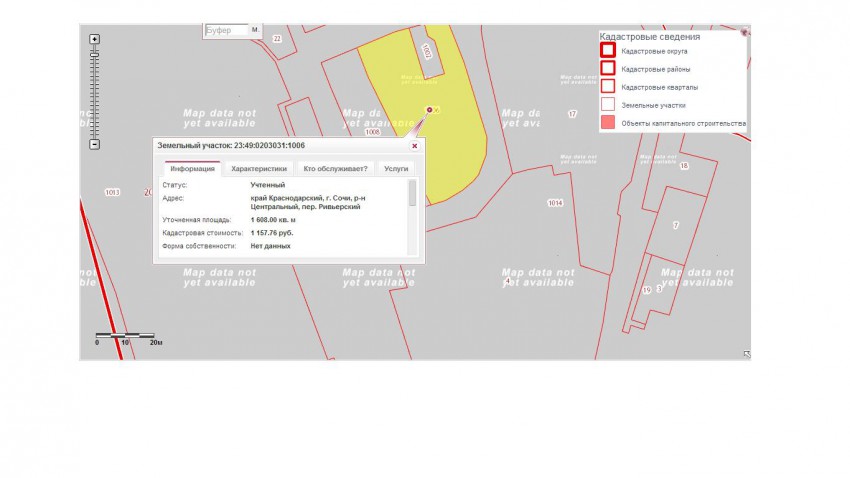Click the zoom in plus button
The width and height of the screenshot is (850, 478).
94,40
